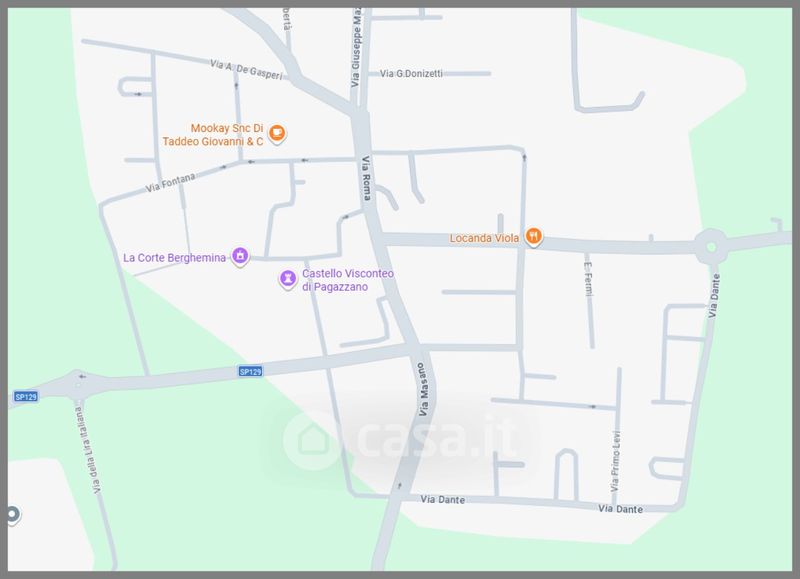Click Via G.Donizetti street name
The height and width of the screenshot is (579, 800).
[411, 74]
